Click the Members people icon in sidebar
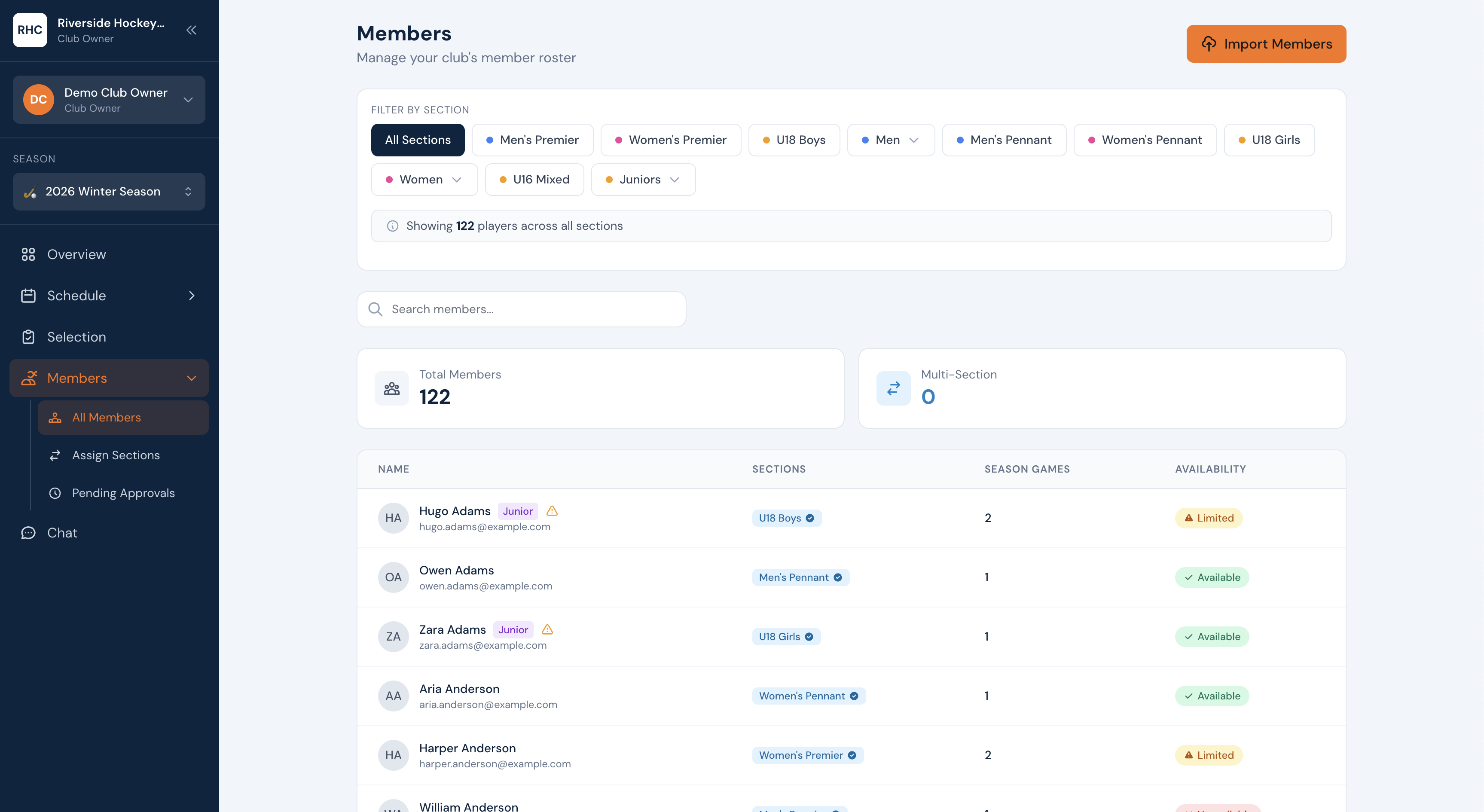1484x812 pixels. pyautogui.click(x=29, y=379)
